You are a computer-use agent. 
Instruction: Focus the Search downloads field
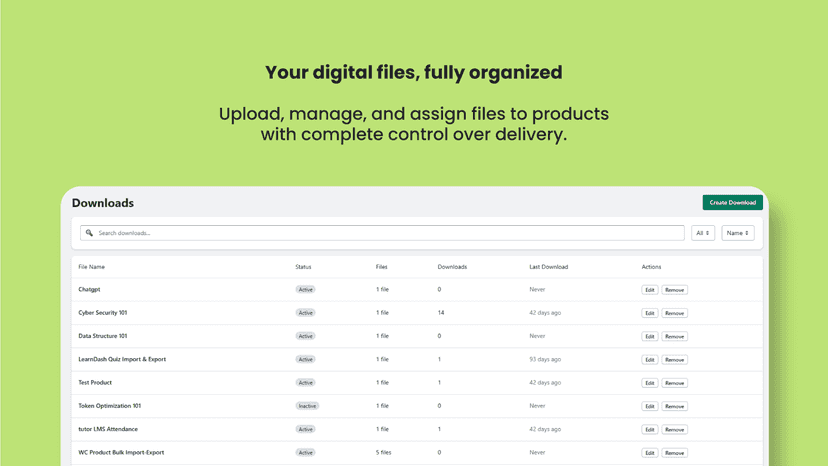point(382,233)
